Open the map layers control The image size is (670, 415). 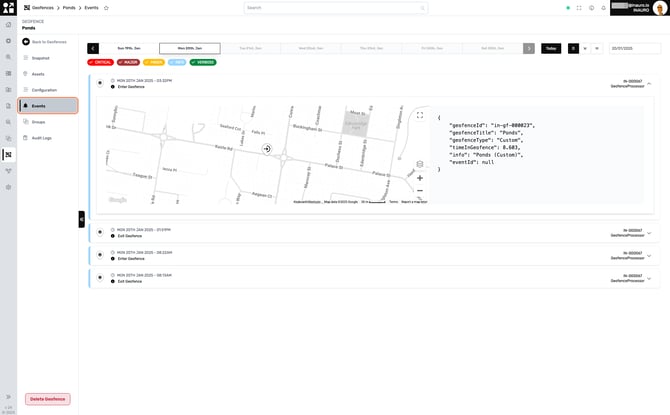[x=420, y=164]
